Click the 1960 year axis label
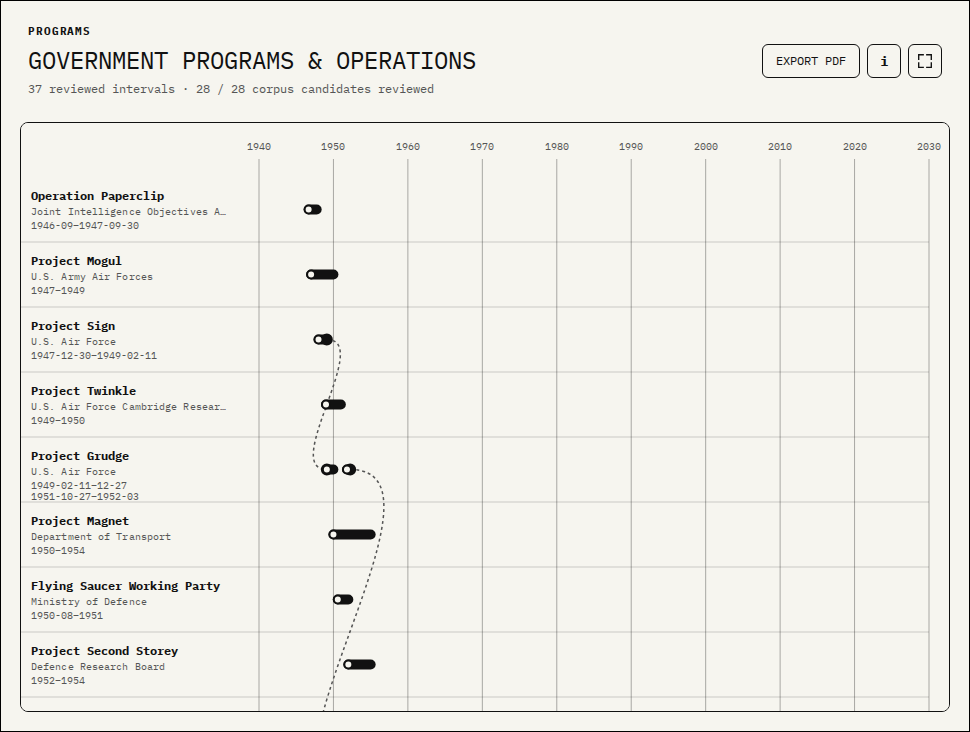The height and width of the screenshot is (732, 970). tap(408, 147)
